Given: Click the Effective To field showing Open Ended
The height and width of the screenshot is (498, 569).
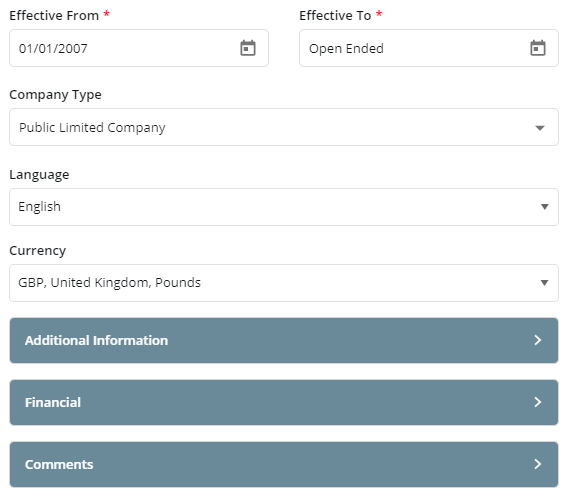Looking at the screenshot, I should (429, 48).
